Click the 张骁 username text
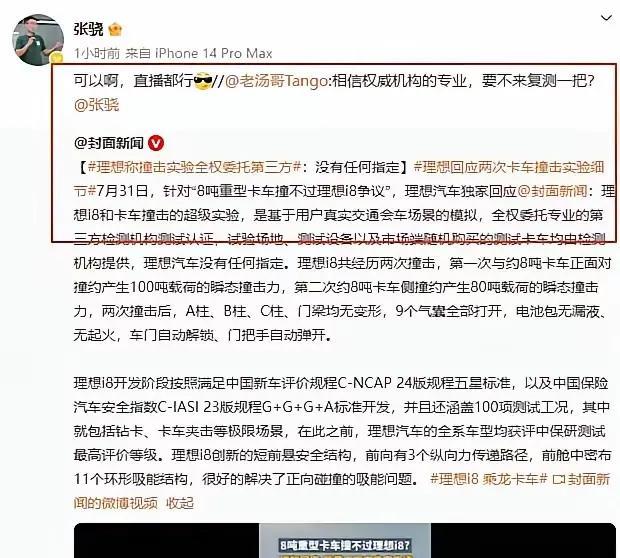 pyautogui.click(x=89, y=30)
